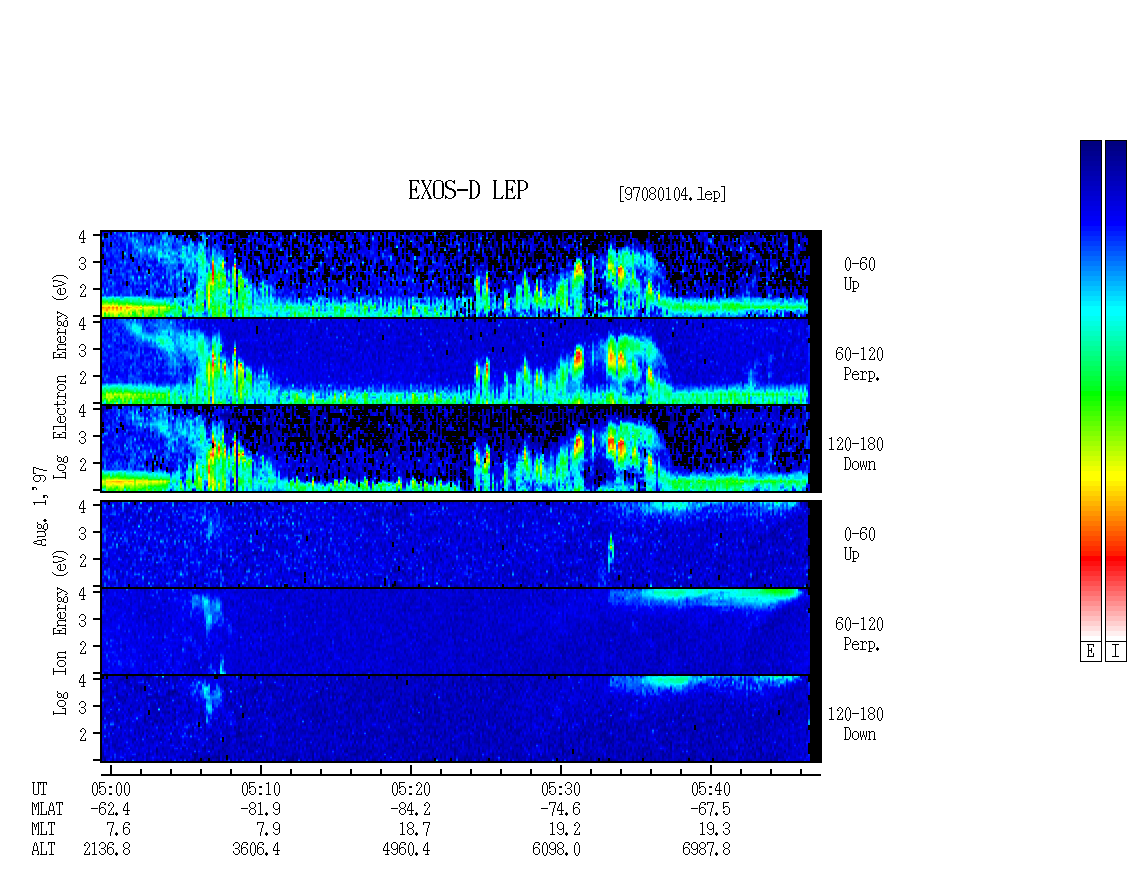The image size is (1130, 875).
Task: Click the MLAT value -81.9
Action: coord(260,809)
